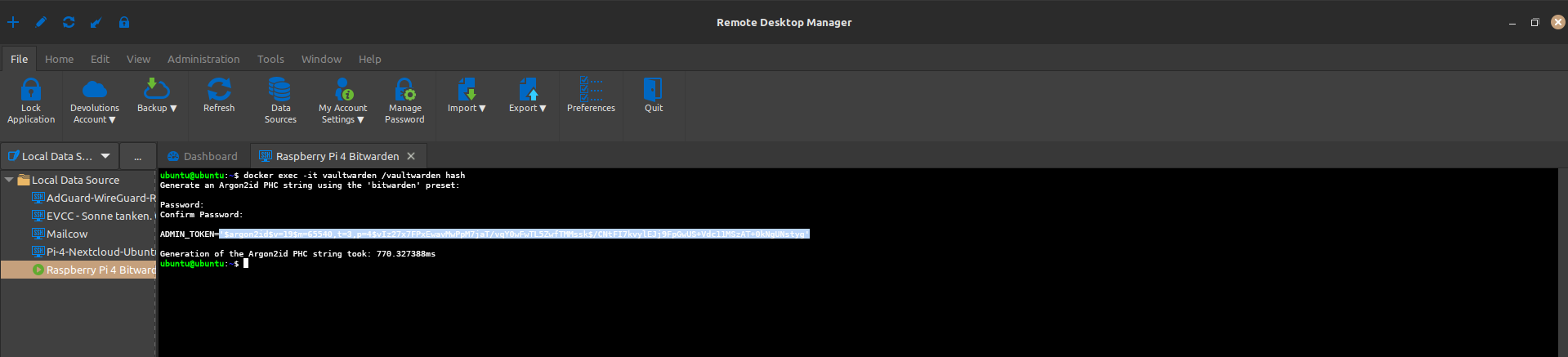
Task: Click the Quit icon in ribbon
Action: point(653,90)
